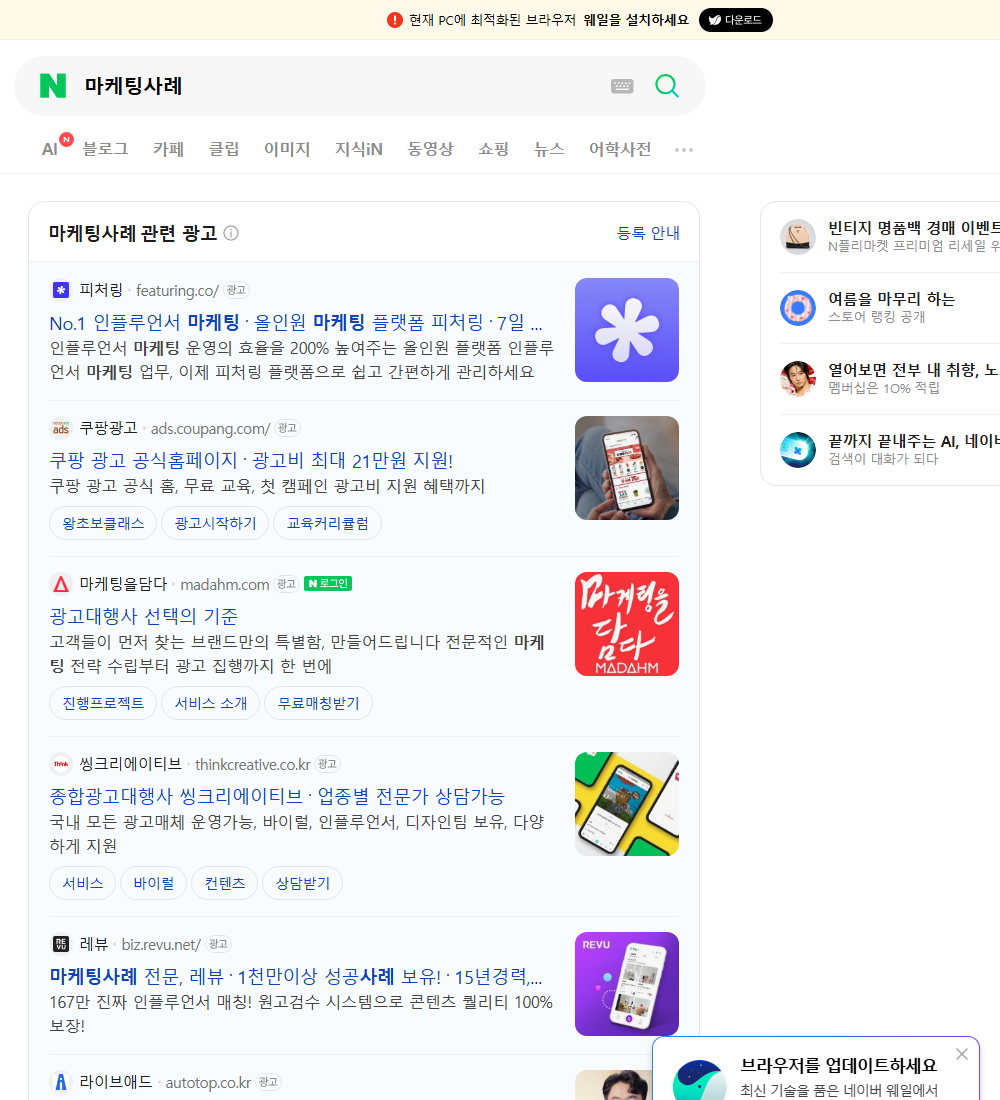This screenshot has height=1100, width=1000.
Task: Click the info icon next to 관련 광고
Action: pos(231,233)
